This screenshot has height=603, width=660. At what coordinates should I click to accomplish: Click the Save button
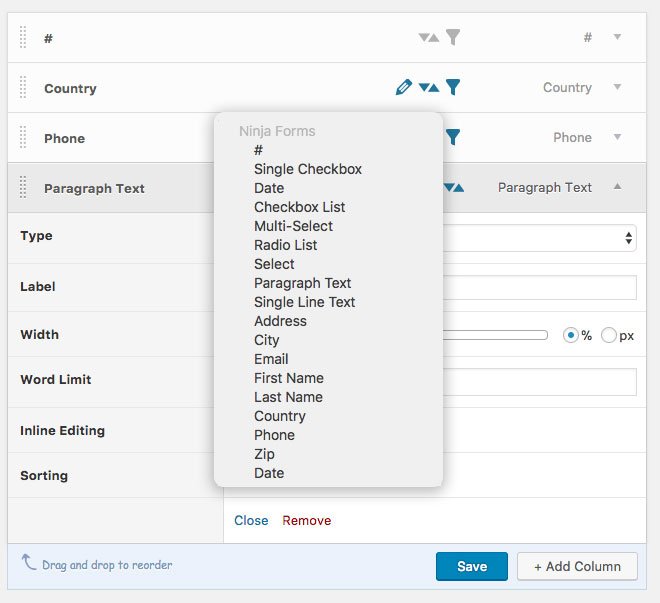(471, 566)
